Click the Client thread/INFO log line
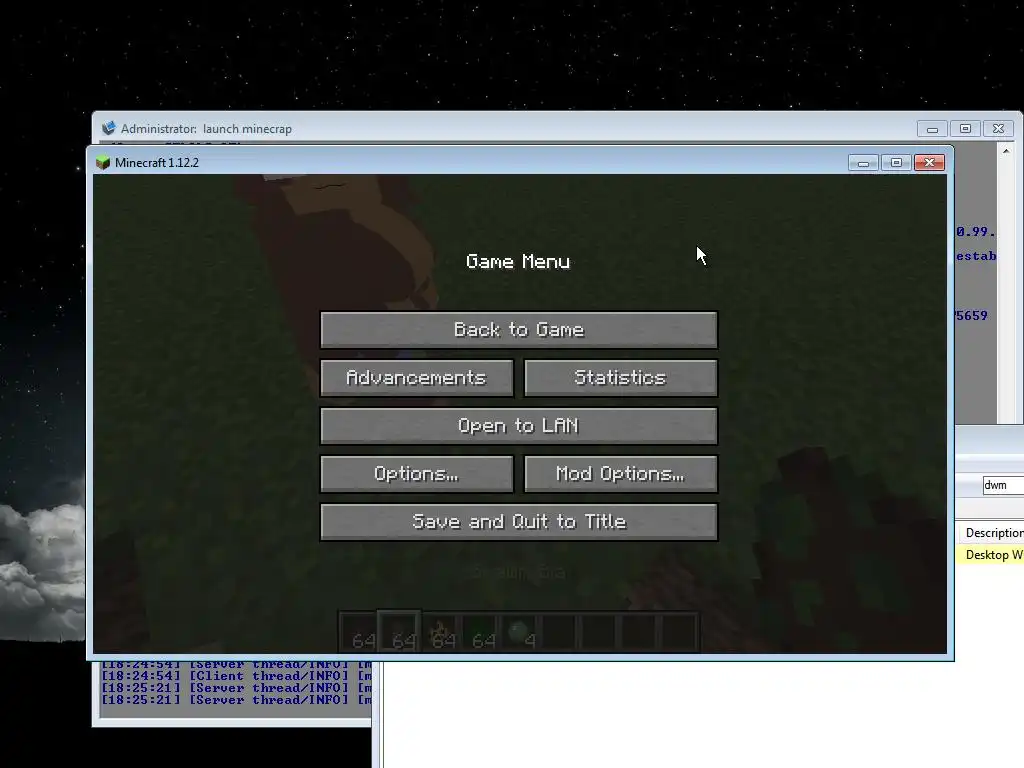The height and width of the screenshot is (768, 1024). (x=236, y=676)
